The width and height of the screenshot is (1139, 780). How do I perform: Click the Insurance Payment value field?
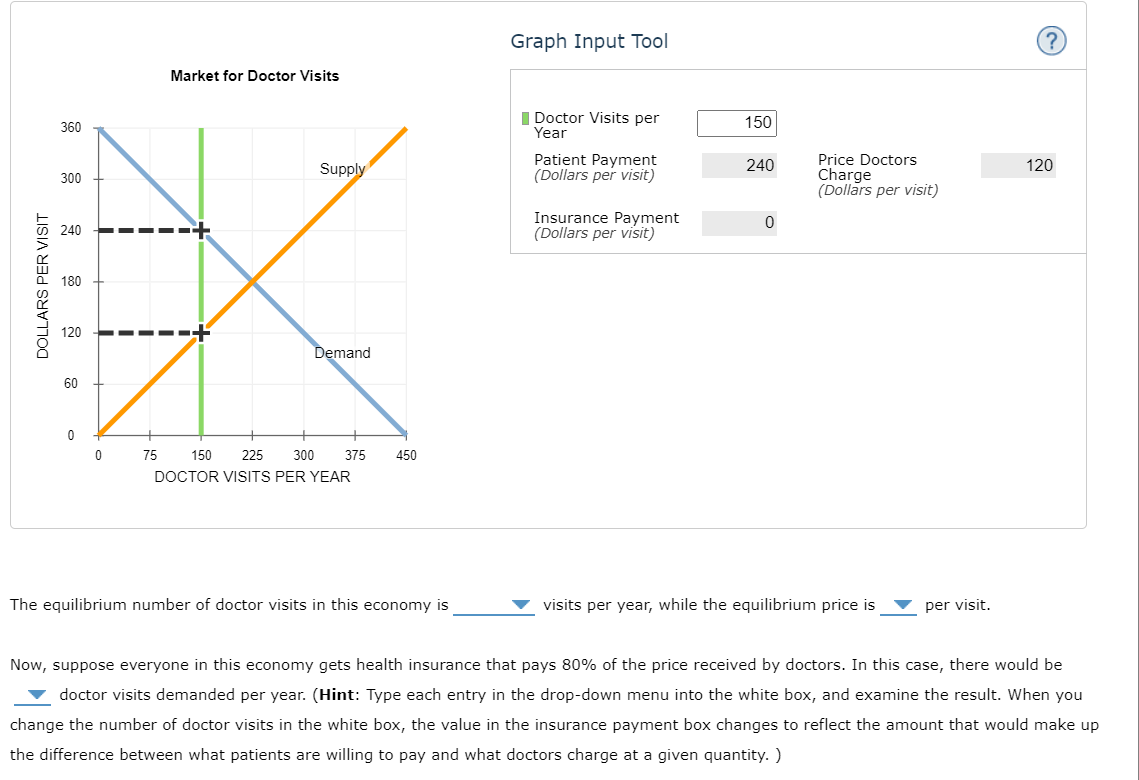pos(739,222)
